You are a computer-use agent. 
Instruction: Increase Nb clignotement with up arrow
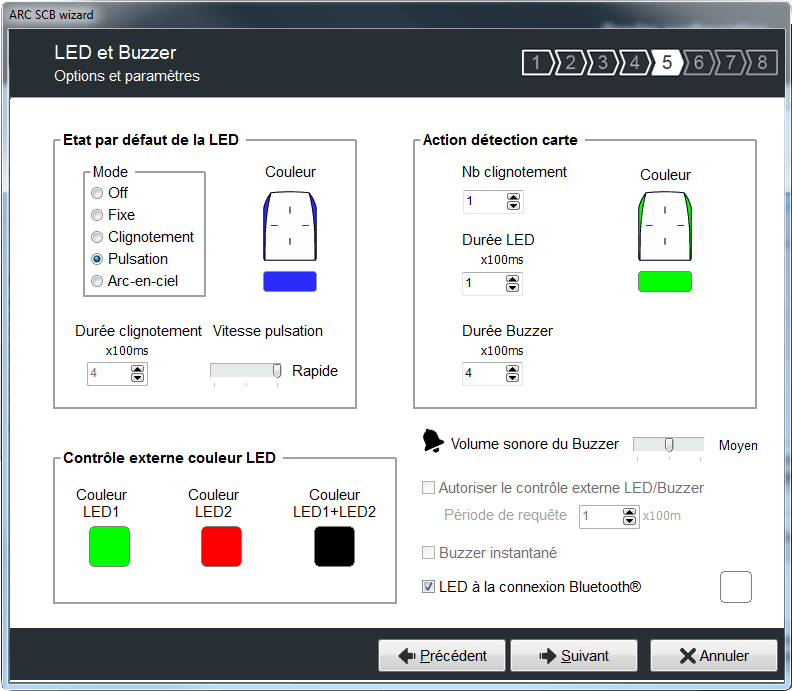tap(513, 197)
